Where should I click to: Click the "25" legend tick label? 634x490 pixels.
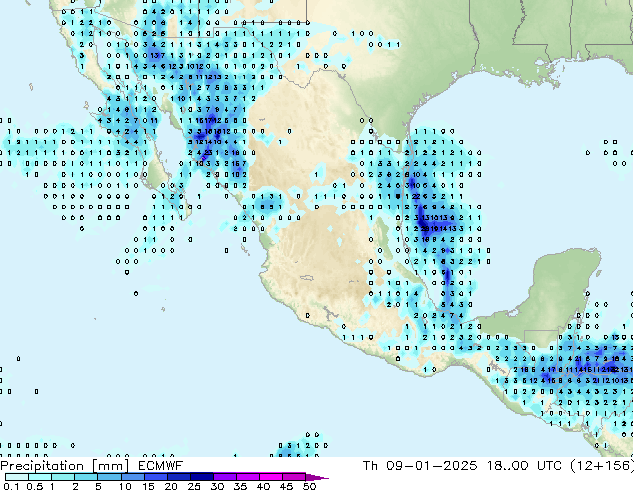coord(194,486)
